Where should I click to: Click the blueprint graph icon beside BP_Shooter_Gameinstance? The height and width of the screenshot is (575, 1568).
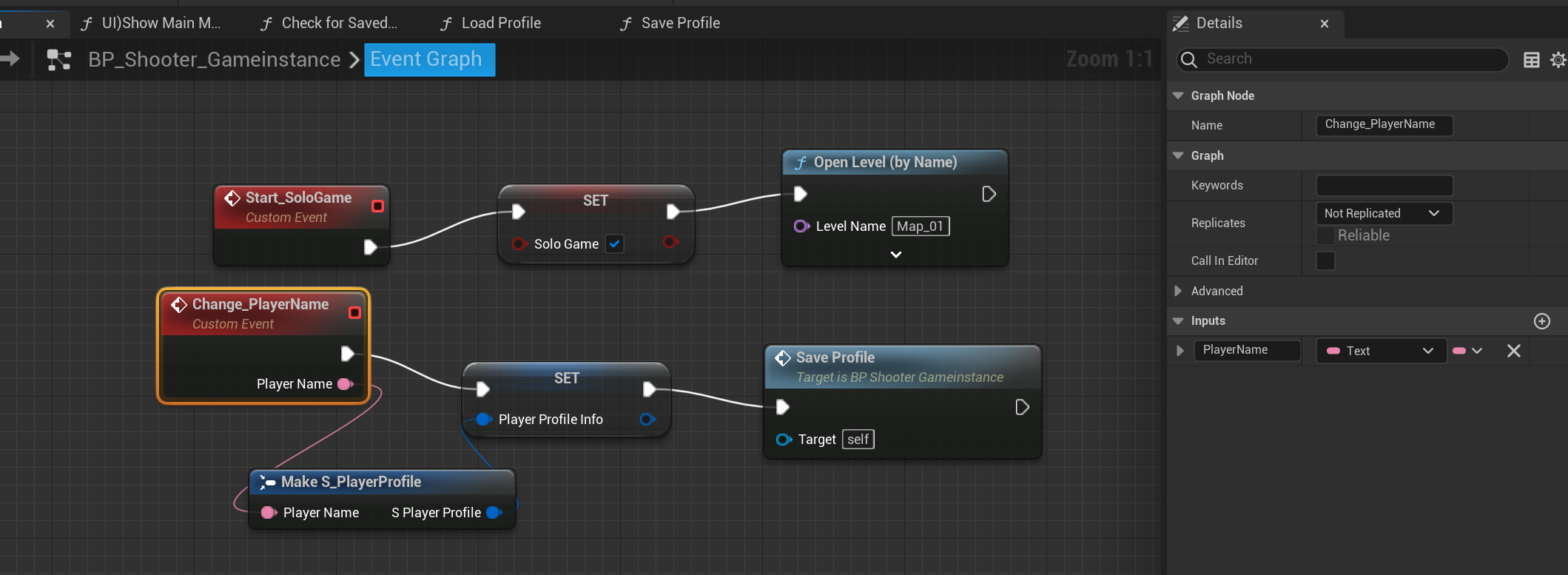tap(58, 60)
